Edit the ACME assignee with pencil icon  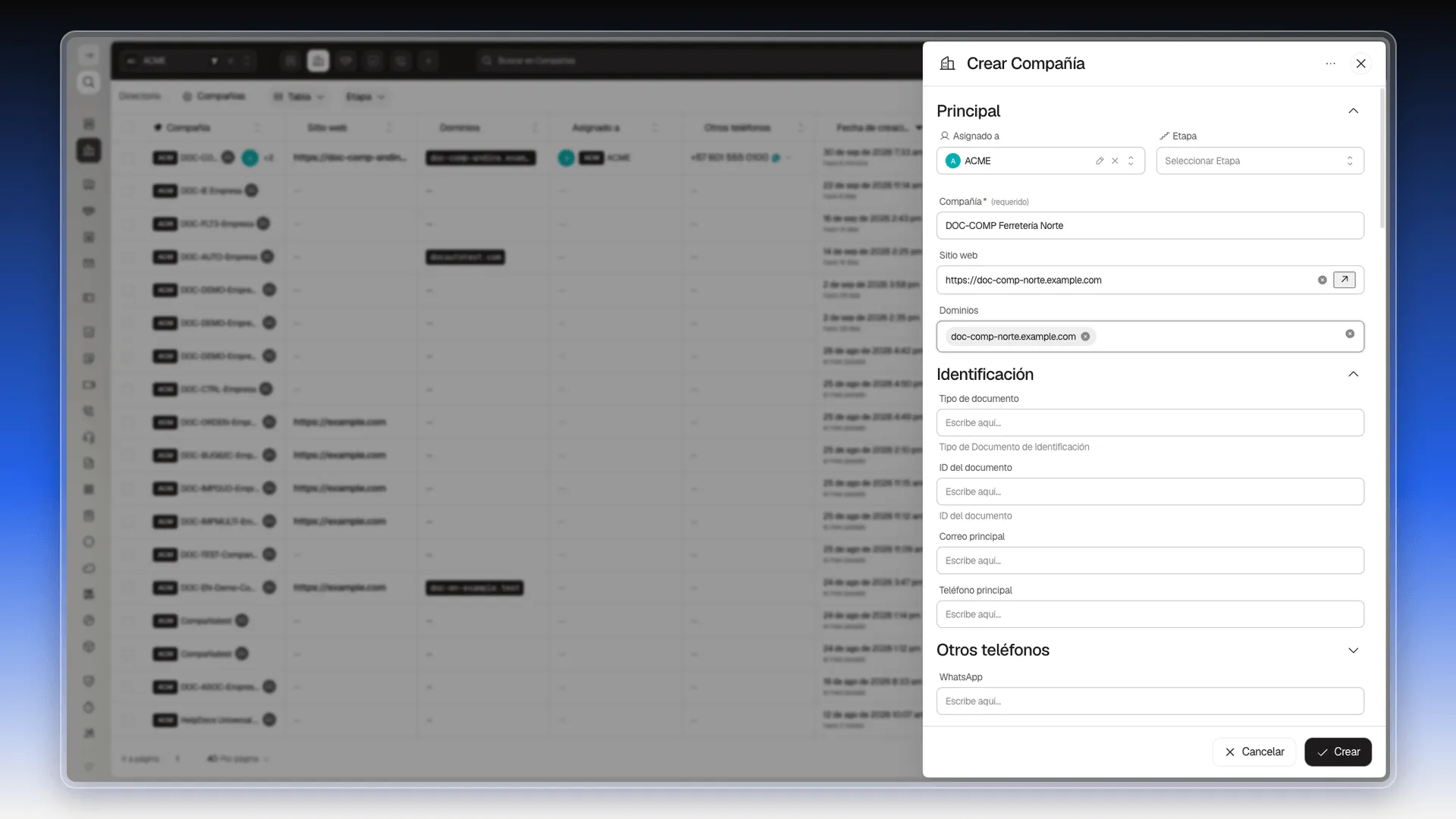pos(1099,161)
